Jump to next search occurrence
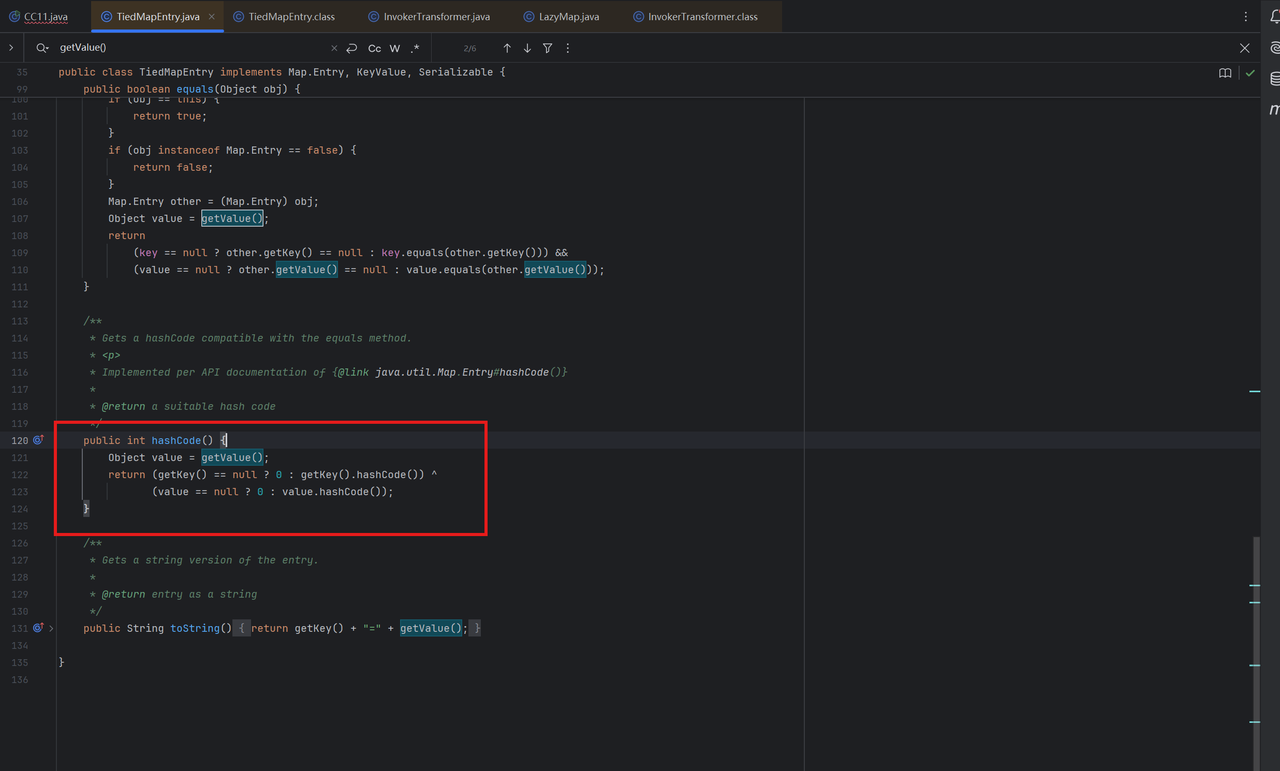This screenshot has height=771, width=1280. tap(527, 48)
